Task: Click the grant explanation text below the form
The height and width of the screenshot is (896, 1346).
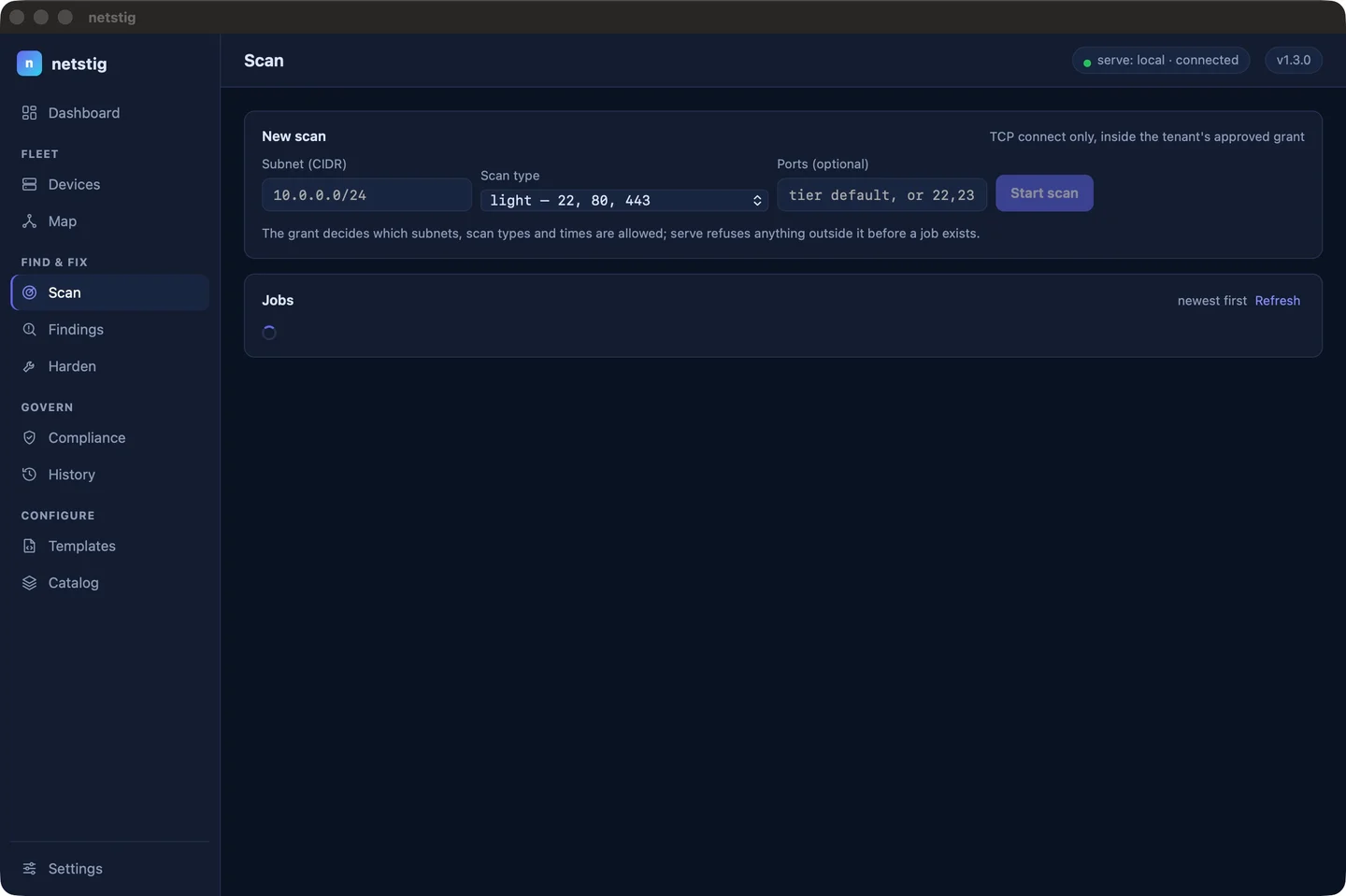Action: coord(621,234)
